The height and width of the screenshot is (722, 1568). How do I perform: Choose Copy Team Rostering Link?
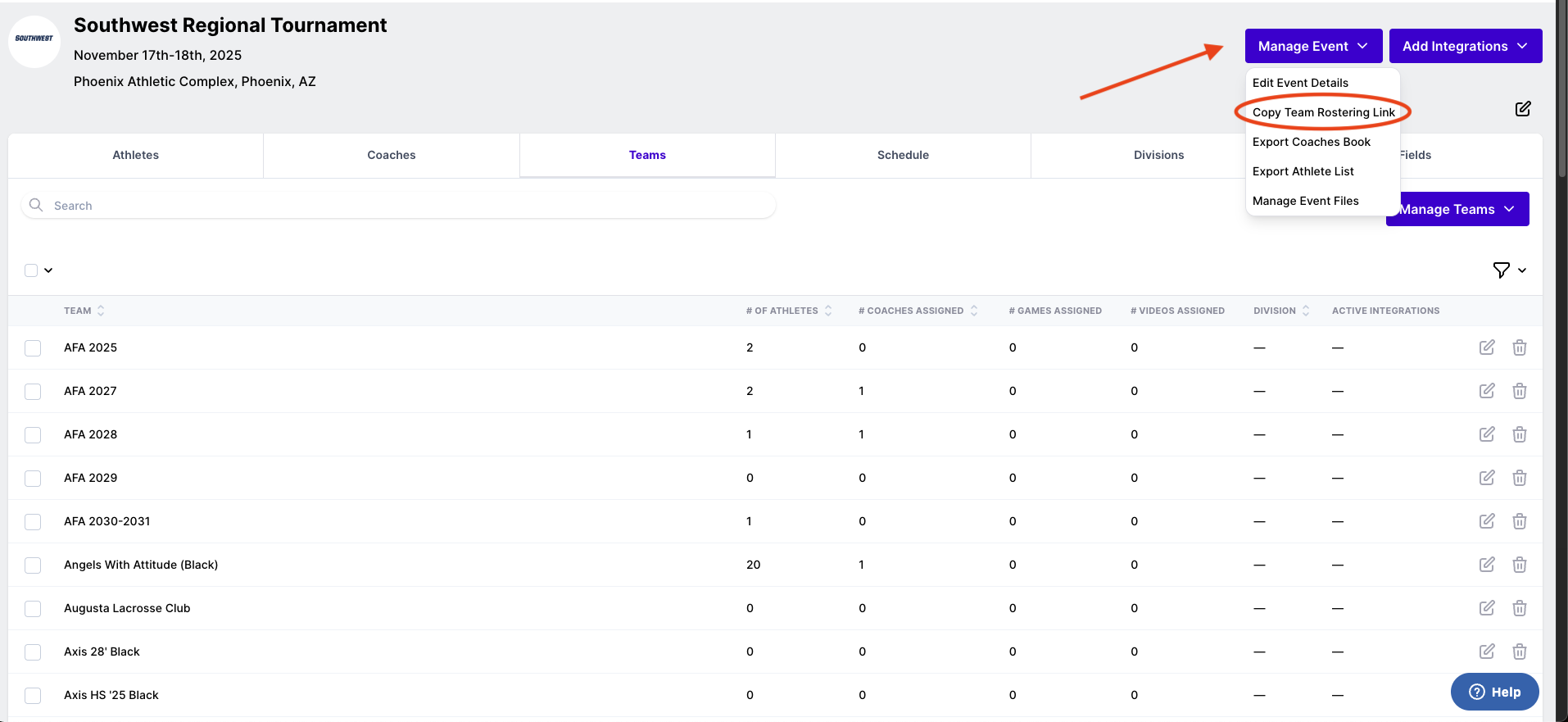point(1322,112)
